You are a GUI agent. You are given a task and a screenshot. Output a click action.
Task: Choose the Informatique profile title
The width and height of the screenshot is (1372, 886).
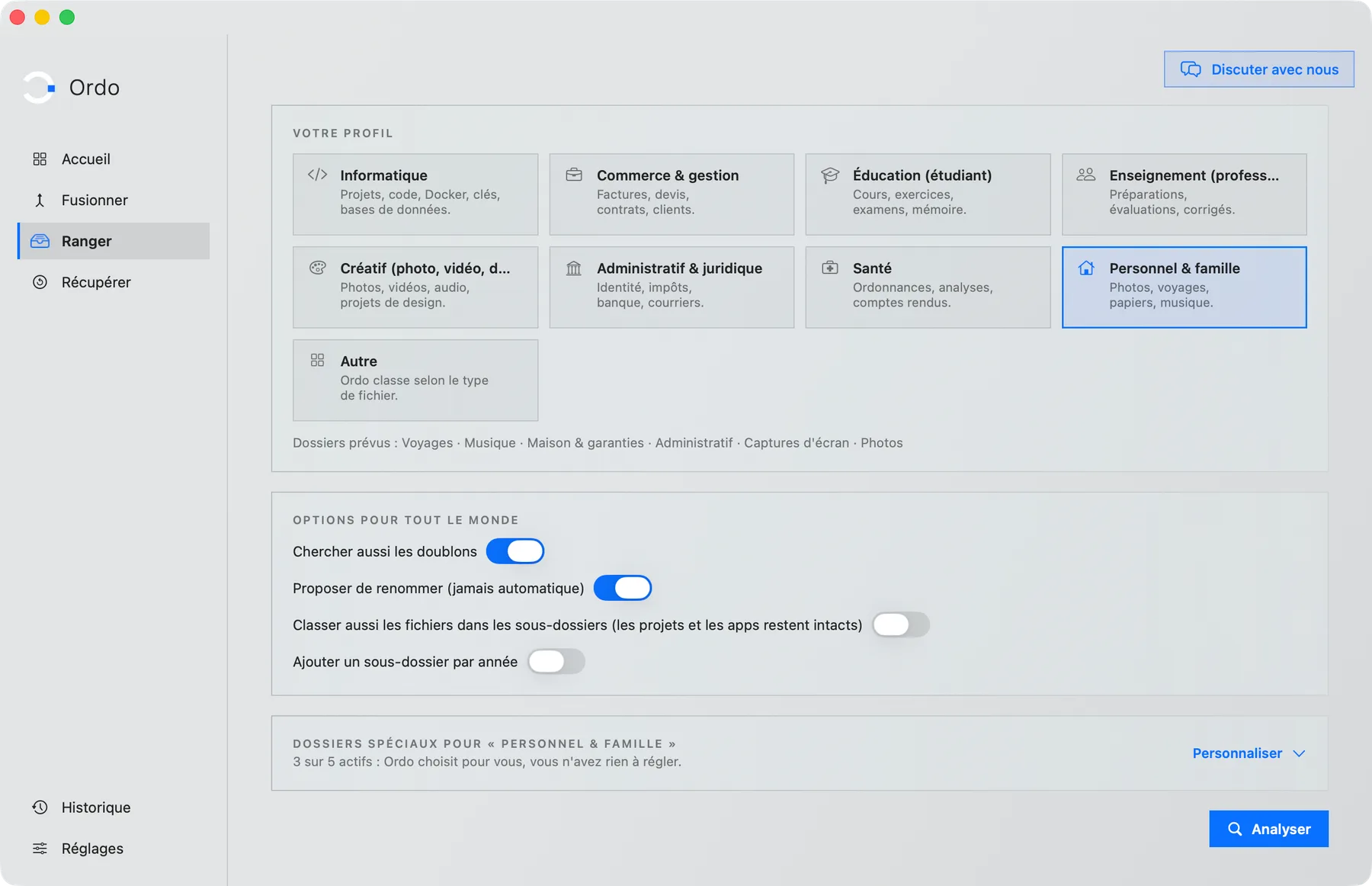(x=383, y=175)
